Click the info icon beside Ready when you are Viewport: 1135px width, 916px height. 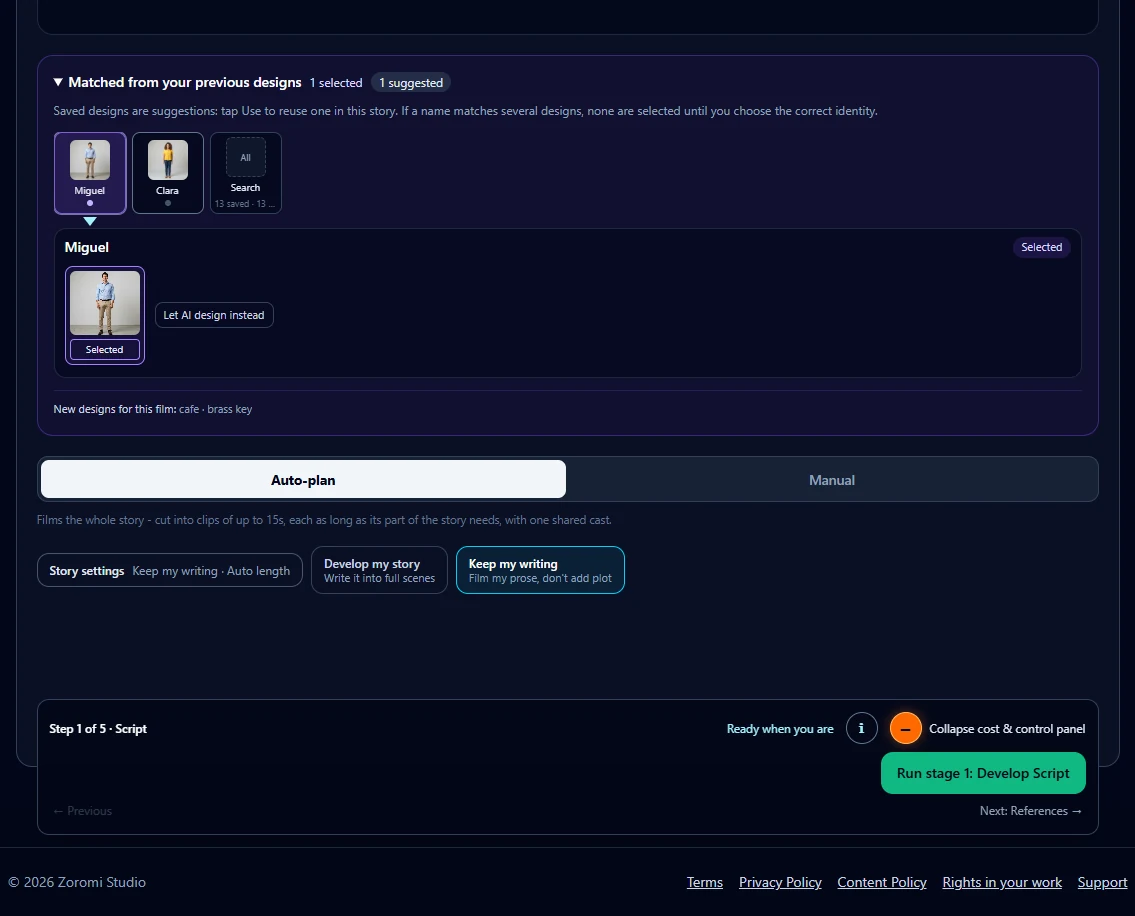[861, 728]
